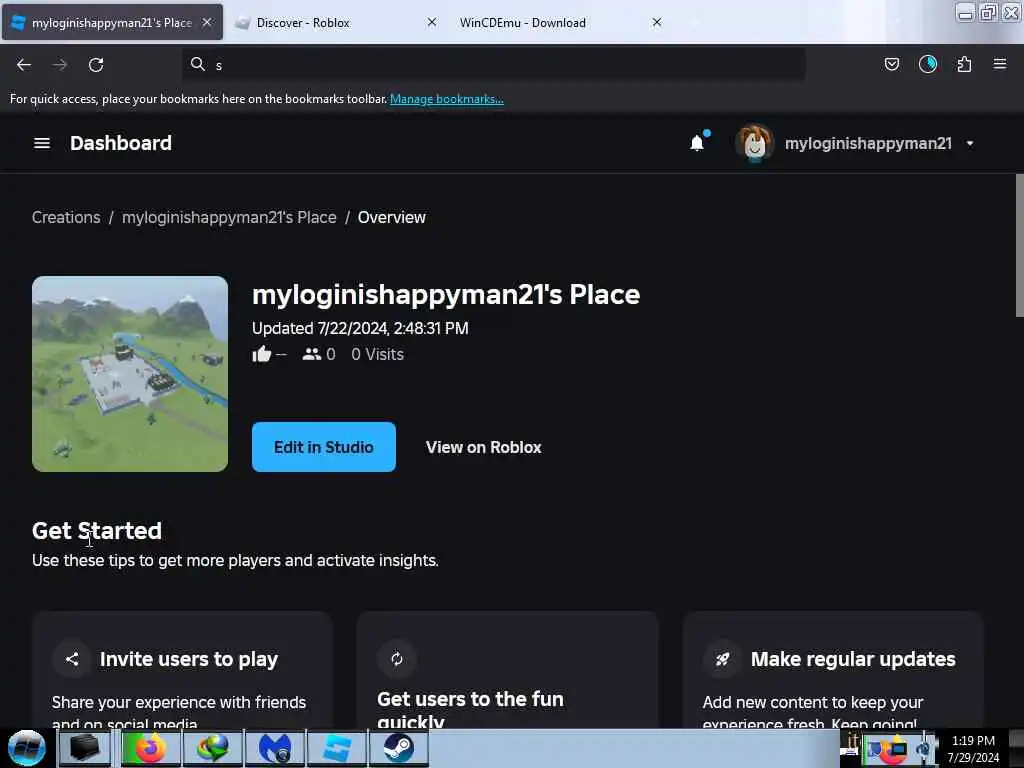Viewport: 1024px width, 768px height.
Task: Open the Dashboard hamburger menu
Action: [42, 143]
